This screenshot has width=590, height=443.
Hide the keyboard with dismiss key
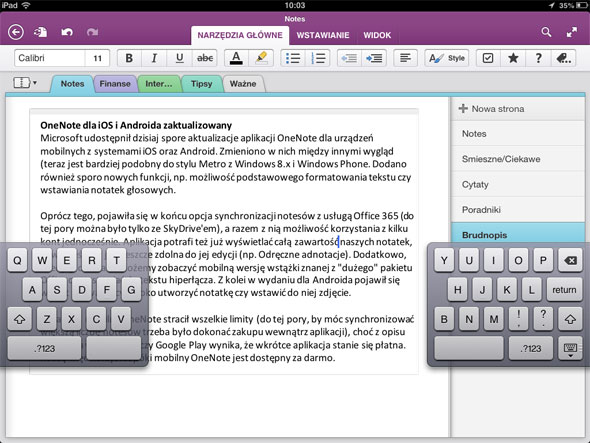570,349
